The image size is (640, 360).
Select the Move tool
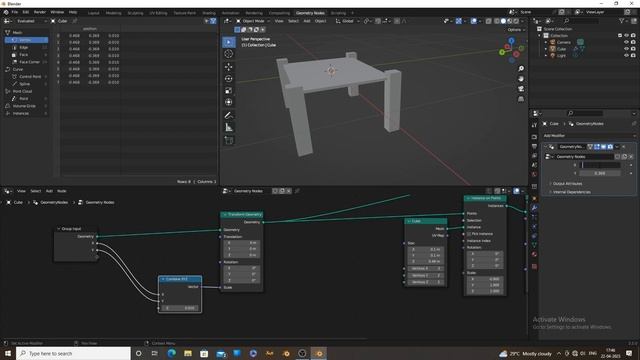pyautogui.click(x=229, y=67)
